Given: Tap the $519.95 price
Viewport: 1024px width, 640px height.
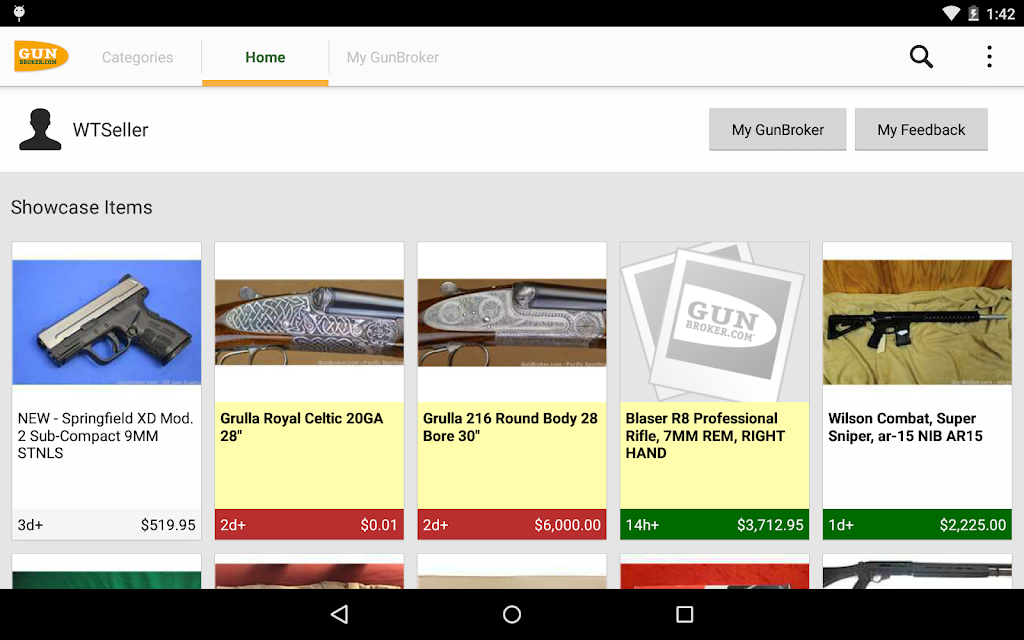Looking at the screenshot, I should click(168, 525).
